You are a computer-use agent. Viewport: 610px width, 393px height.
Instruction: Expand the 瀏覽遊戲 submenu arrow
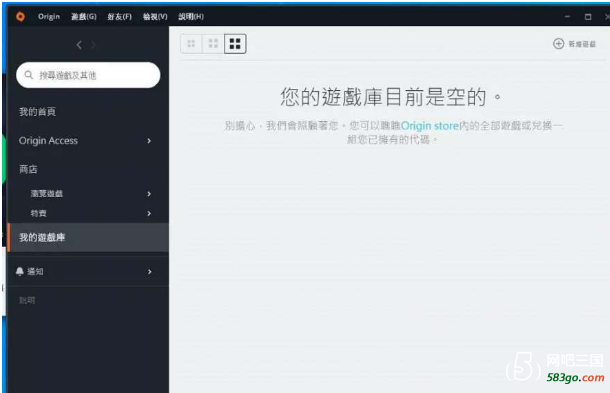(x=149, y=194)
